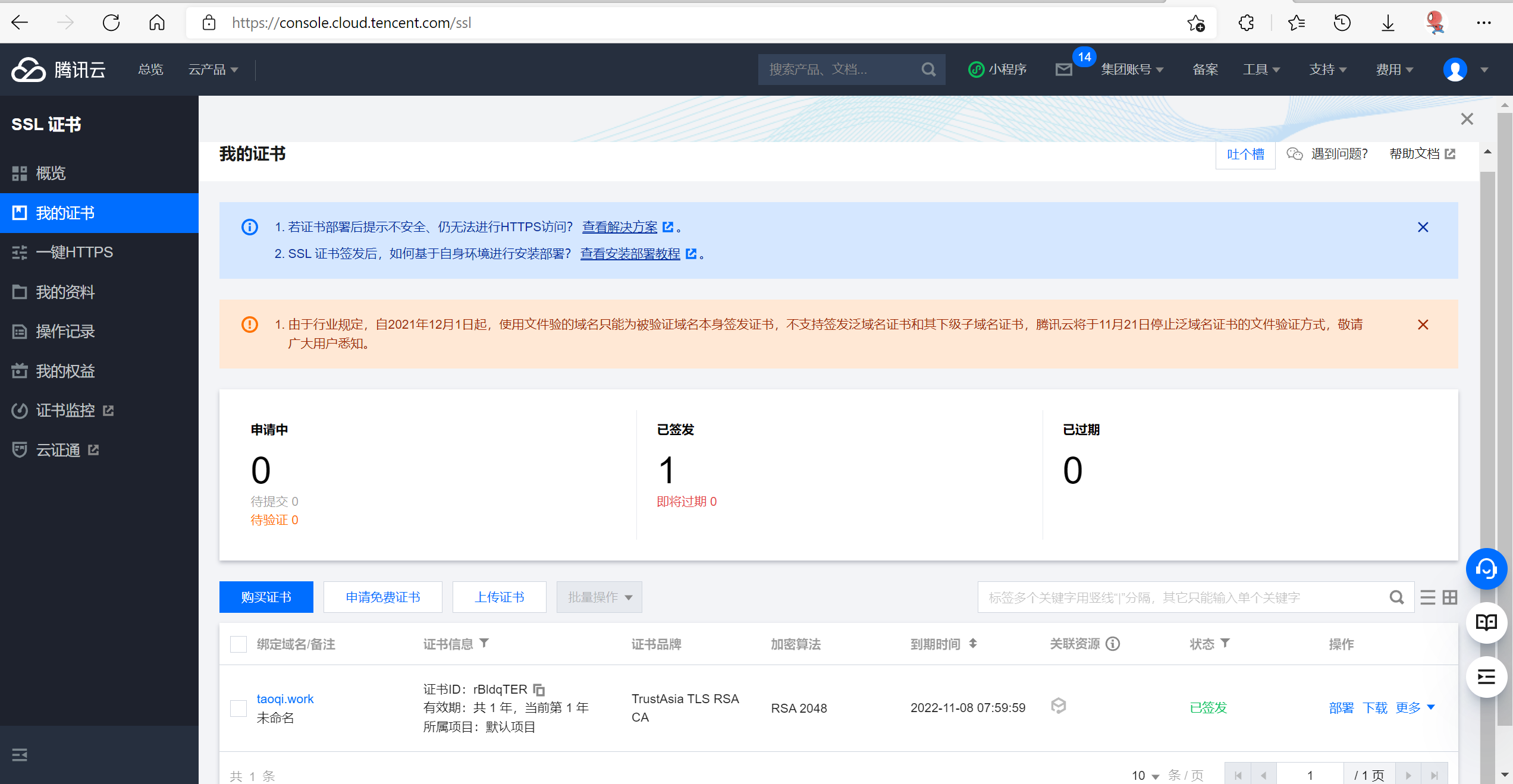
Task: Select all certificates header checkbox
Action: coord(238,644)
